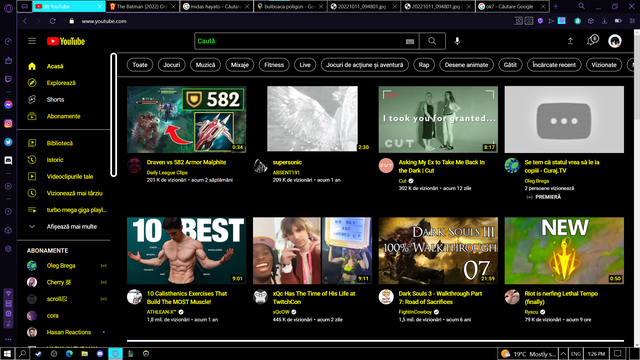Close the YouTube browser tab
Viewport: 640px width, 360px height.
point(100,7)
